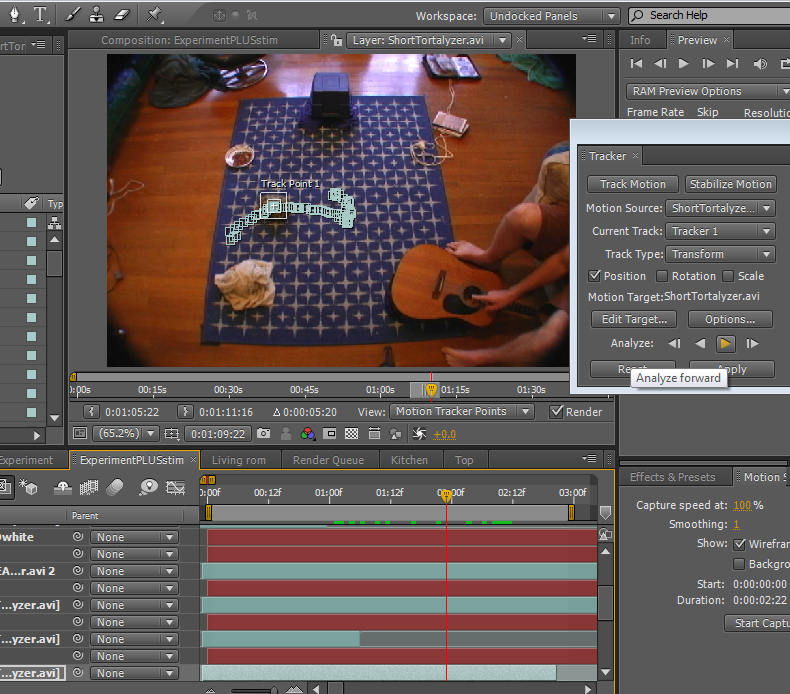Click Track Motion button
Image resolution: width=790 pixels, height=694 pixels.
pos(632,184)
